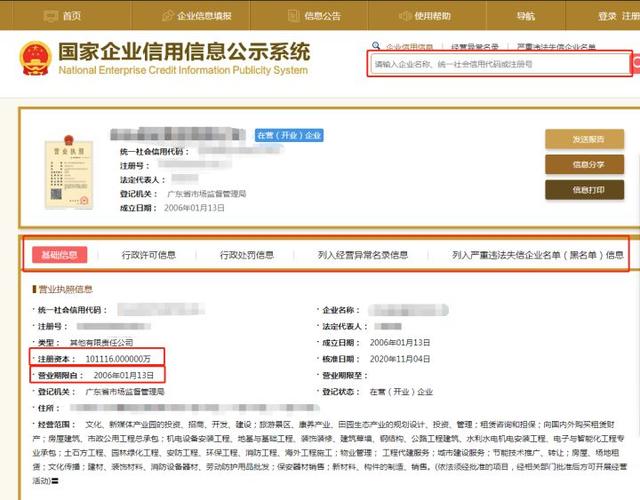Click the site title 国家企业信用信息公示系统
The width and height of the screenshot is (640, 500).
(x=184, y=52)
